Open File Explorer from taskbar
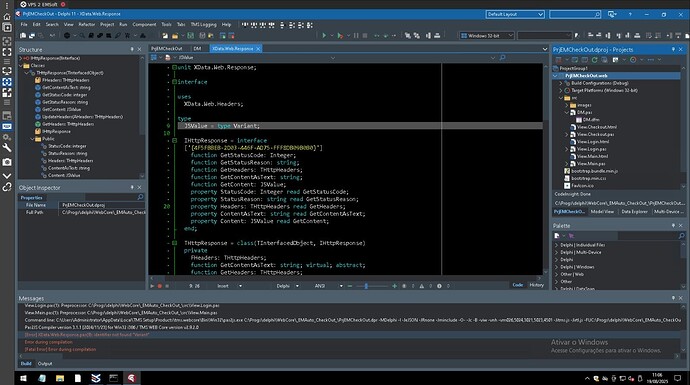This screenshot has height=385, width=690. click(x=60, y=378)
